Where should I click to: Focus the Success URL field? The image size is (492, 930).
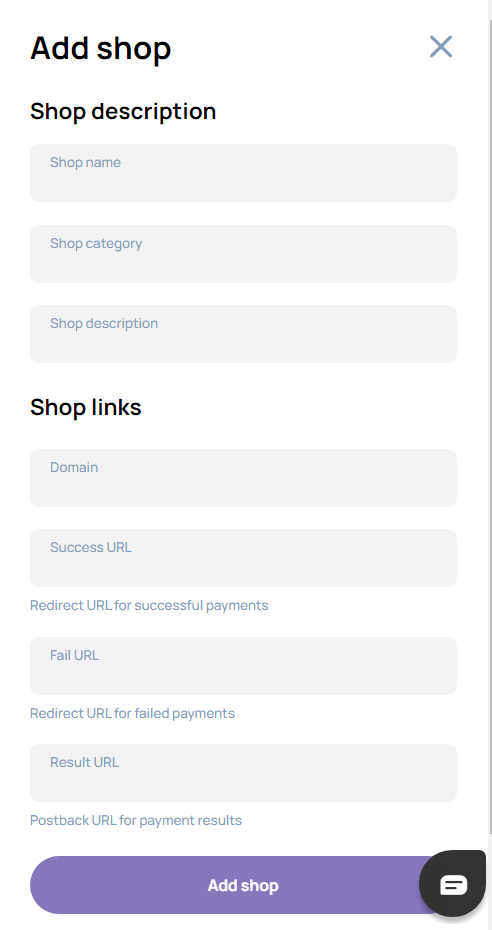click(244, 558)
